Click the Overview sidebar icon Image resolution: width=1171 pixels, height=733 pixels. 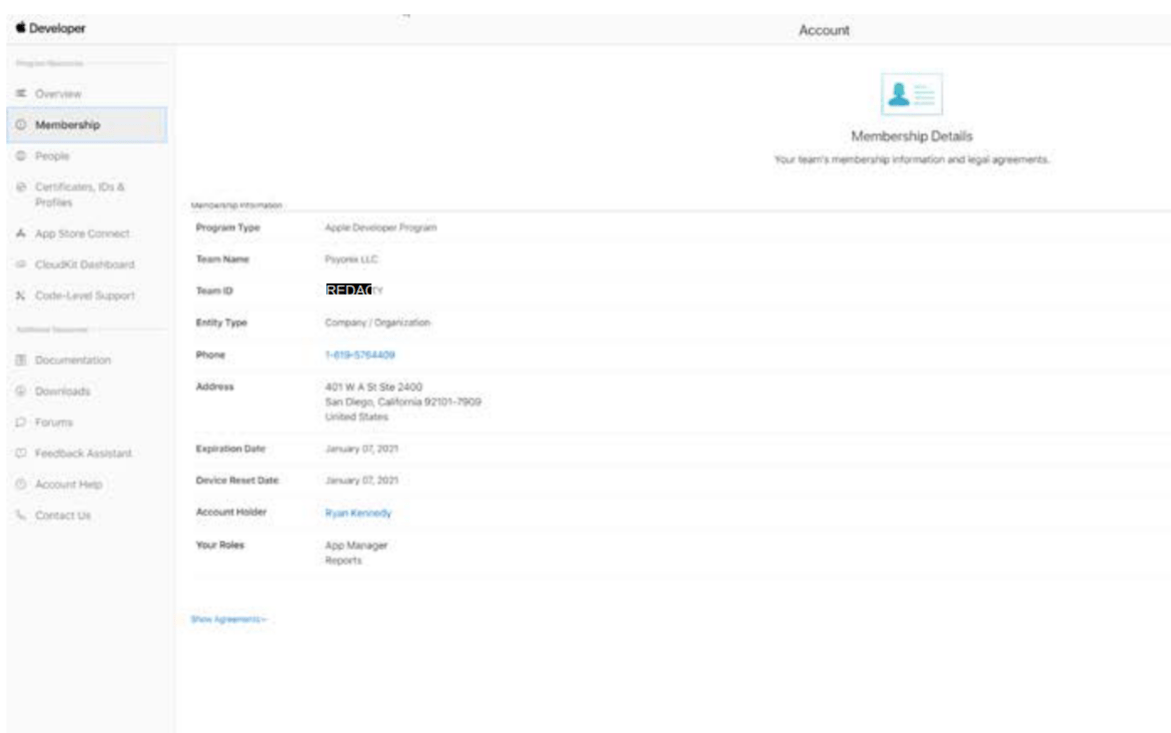pyautogui.click(x=21, y=93)
